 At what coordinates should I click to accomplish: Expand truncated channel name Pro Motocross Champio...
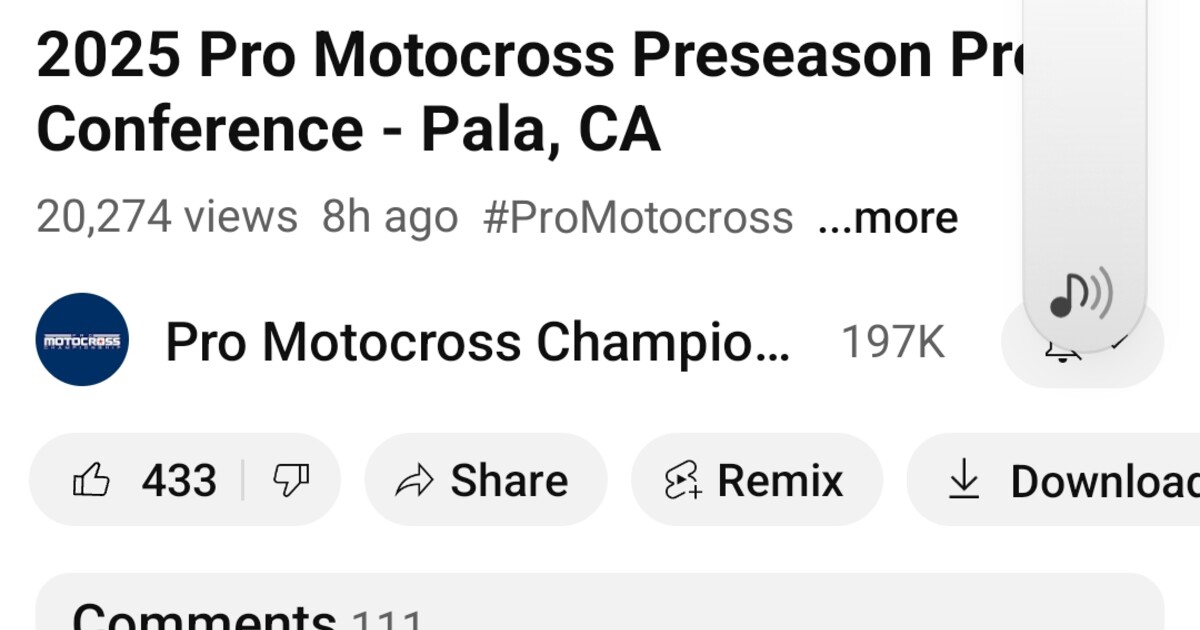(478, 342)
